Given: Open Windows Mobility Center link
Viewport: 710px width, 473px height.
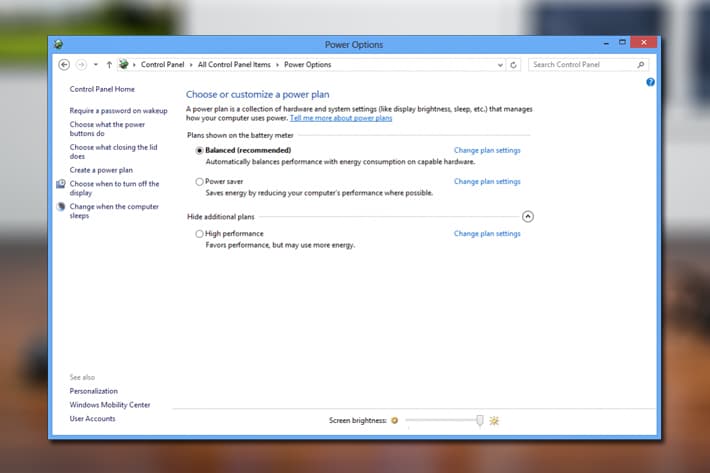Looking at the screenshot, I should point(110,405).
